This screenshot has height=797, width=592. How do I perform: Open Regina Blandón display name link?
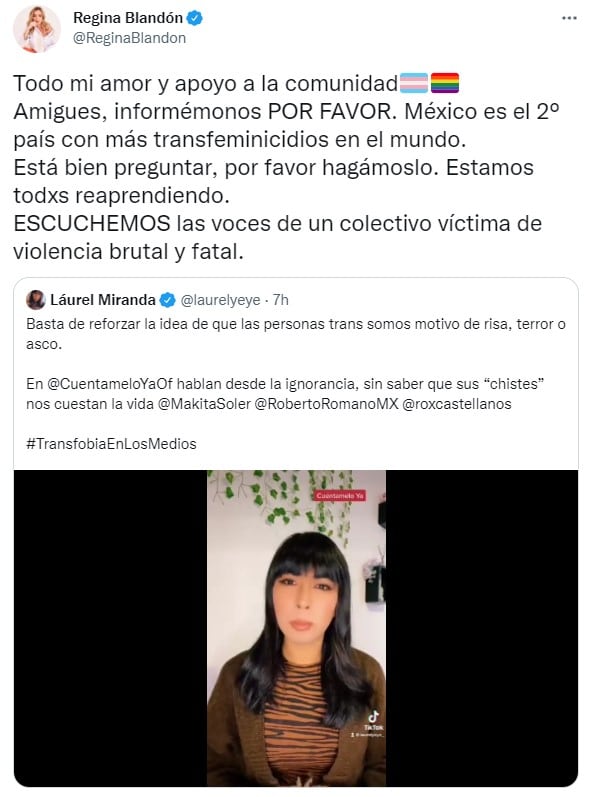(x=128, y=18)
